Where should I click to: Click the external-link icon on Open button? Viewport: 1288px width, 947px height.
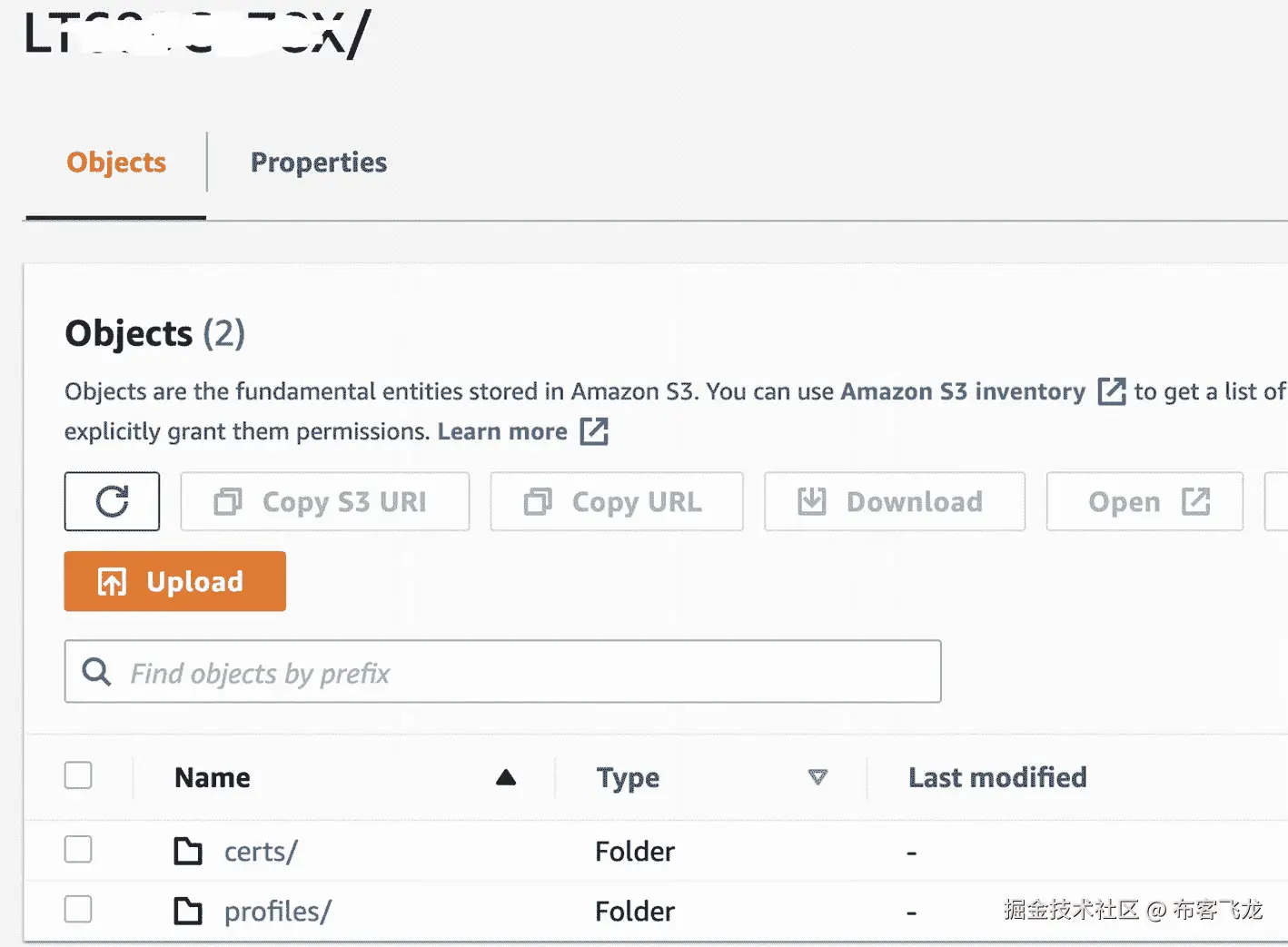coord(1195,501)
